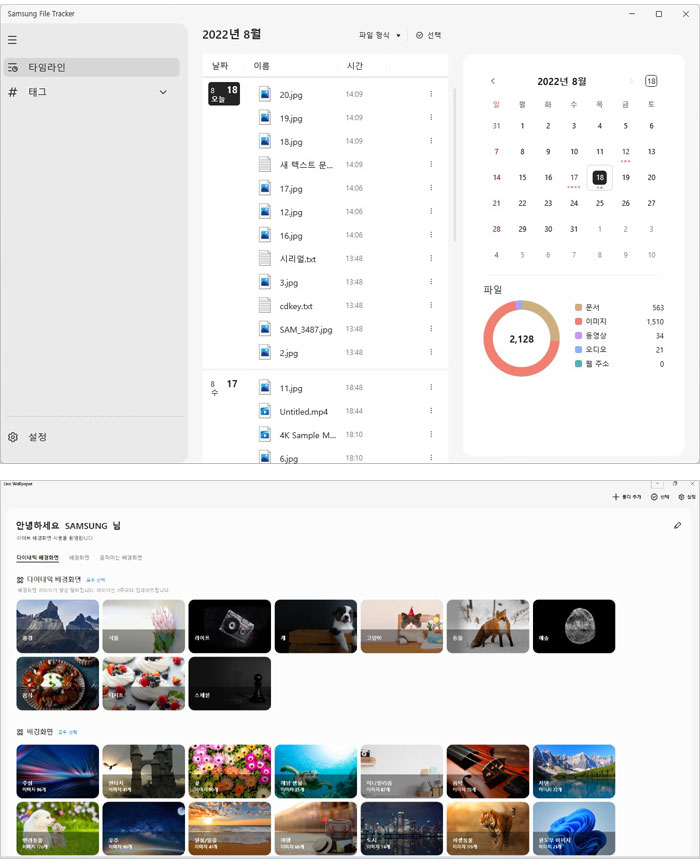Select the fox 동물 wallpaper thumbnail
This screenshot has height=865, width=700.
488,626
